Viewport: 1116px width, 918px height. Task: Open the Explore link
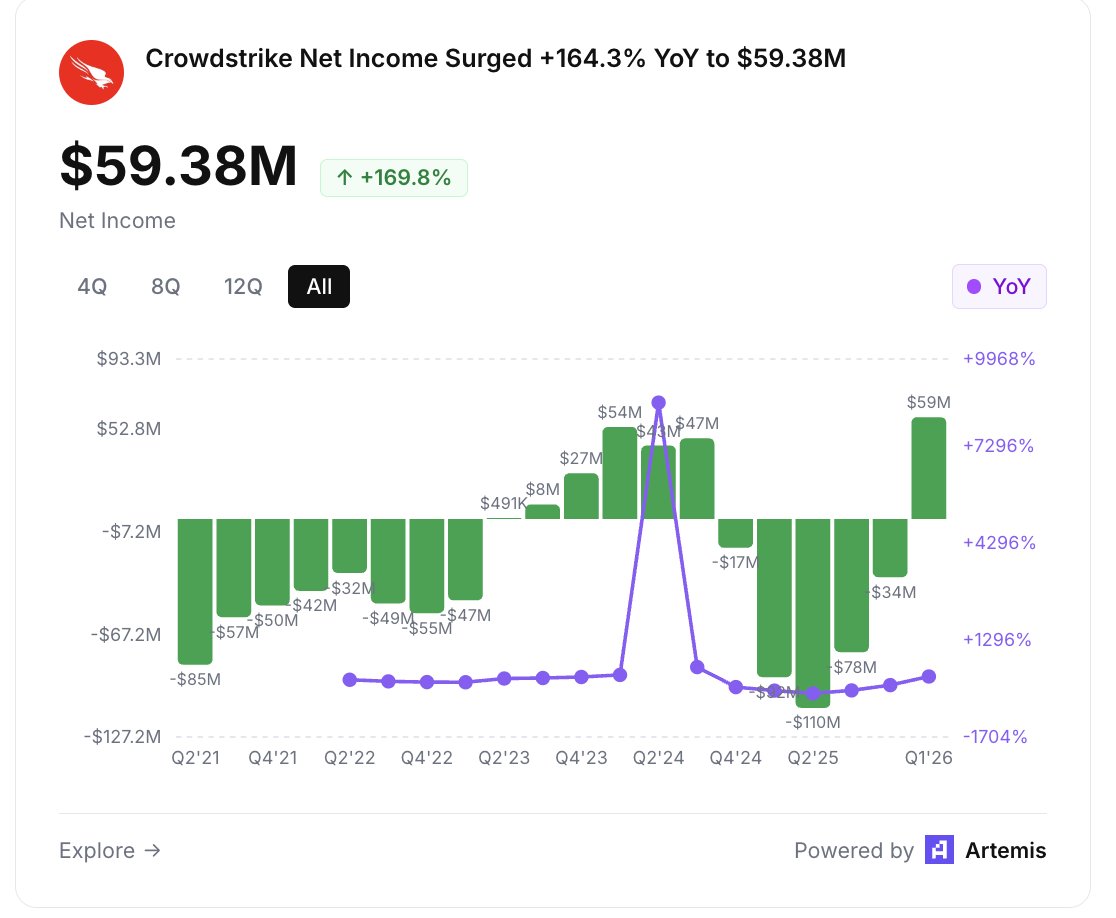(110, 850)
